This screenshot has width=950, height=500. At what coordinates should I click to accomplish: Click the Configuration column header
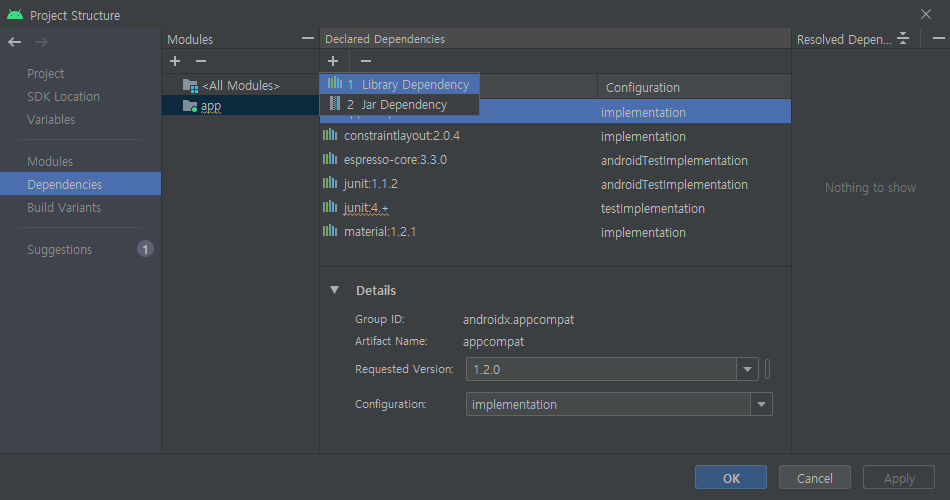643,87
